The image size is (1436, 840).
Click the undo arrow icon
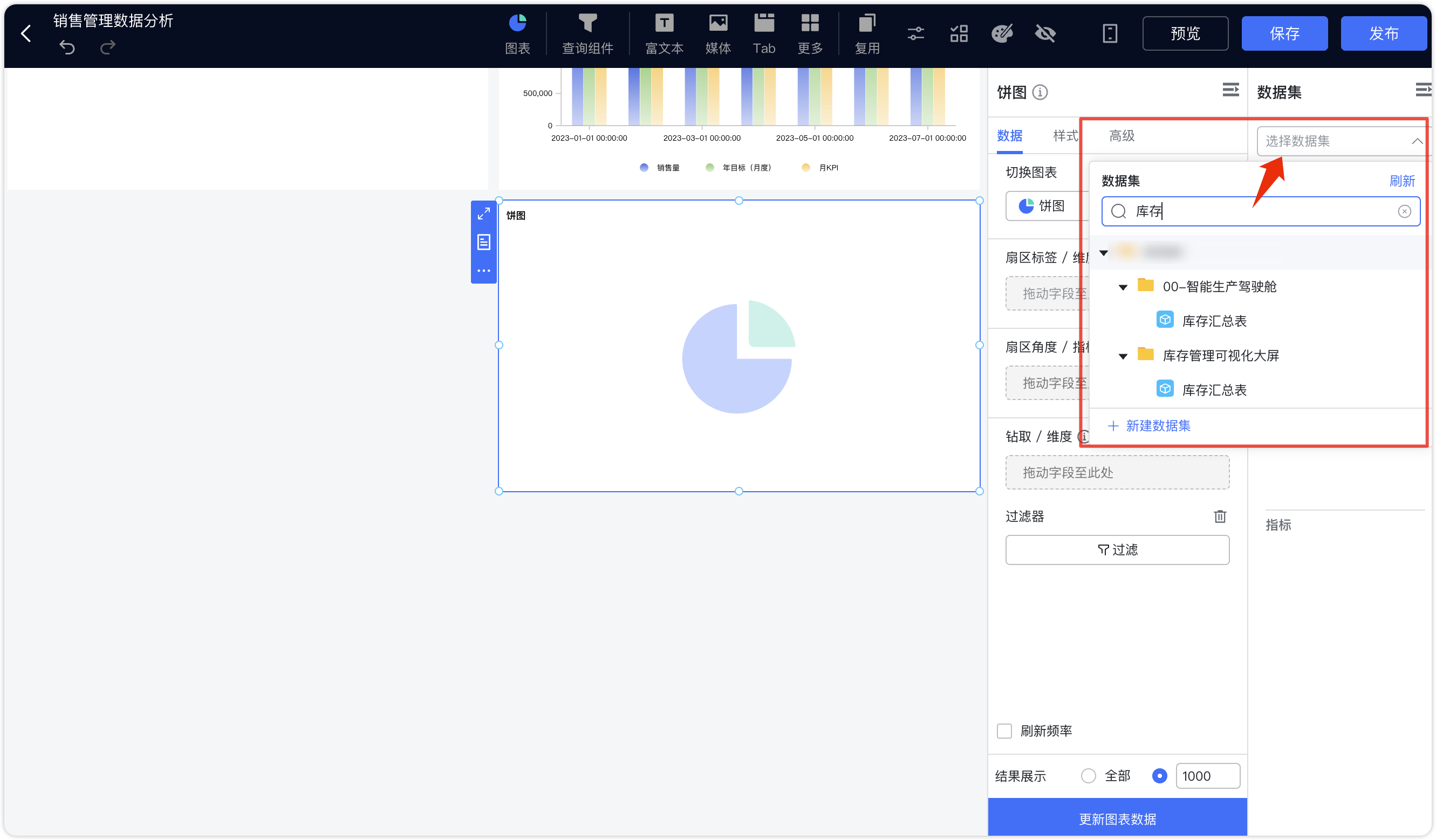(x=67, y=47)
